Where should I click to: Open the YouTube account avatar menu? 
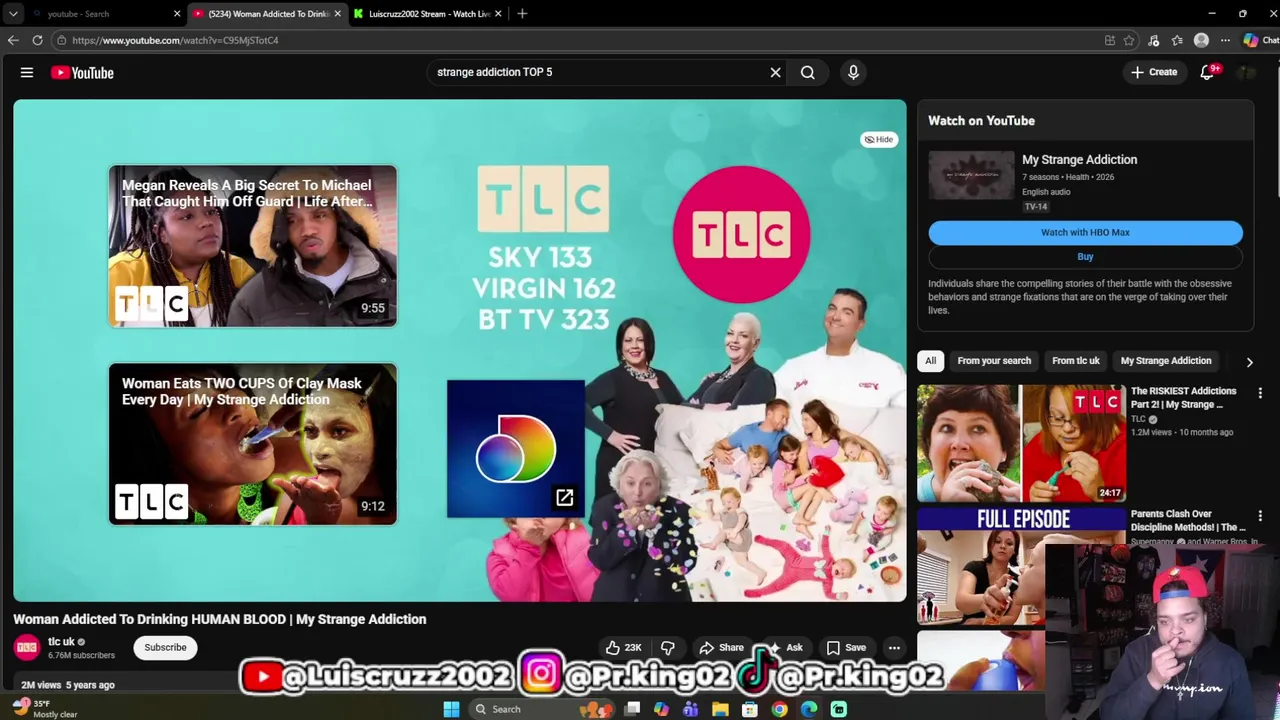coord(1246,72)
